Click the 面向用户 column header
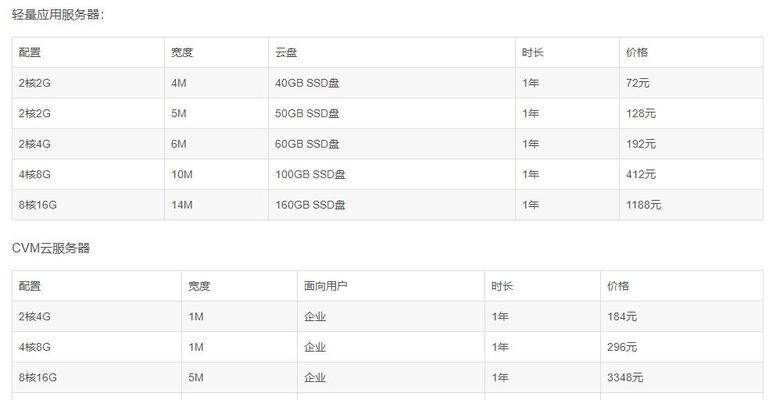Viewport: 776px width, 400px height. (326, 286)
